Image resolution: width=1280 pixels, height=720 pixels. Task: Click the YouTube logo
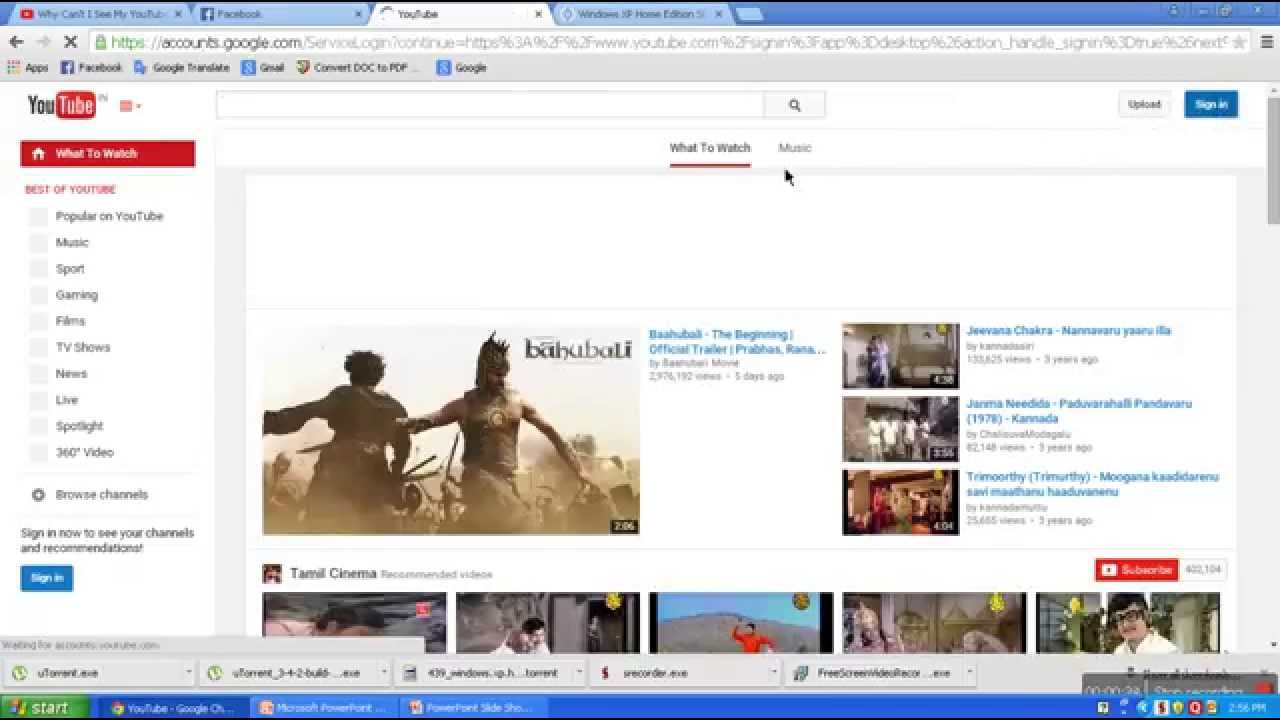pyautogui.click(x=61, y=105)
